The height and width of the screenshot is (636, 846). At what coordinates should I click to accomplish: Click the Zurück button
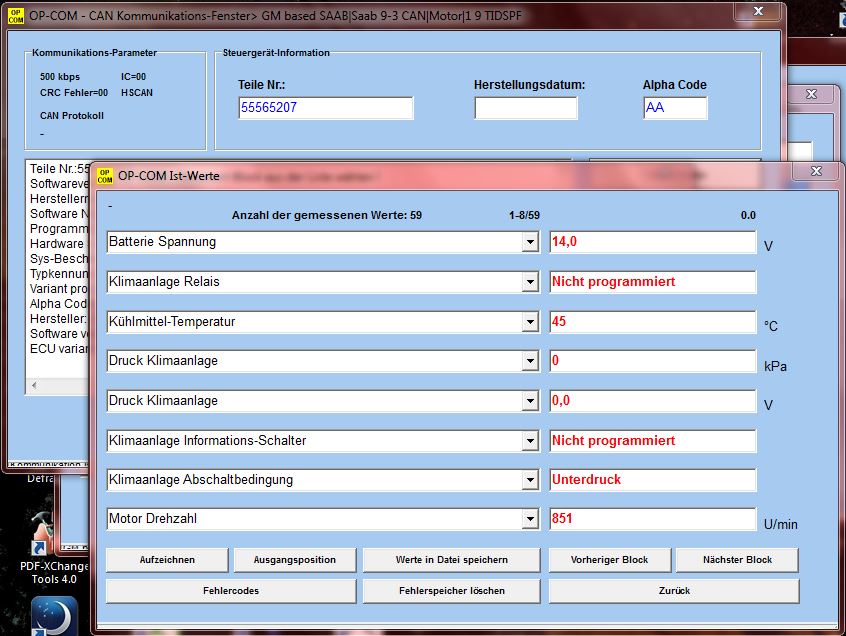point(674,591)
